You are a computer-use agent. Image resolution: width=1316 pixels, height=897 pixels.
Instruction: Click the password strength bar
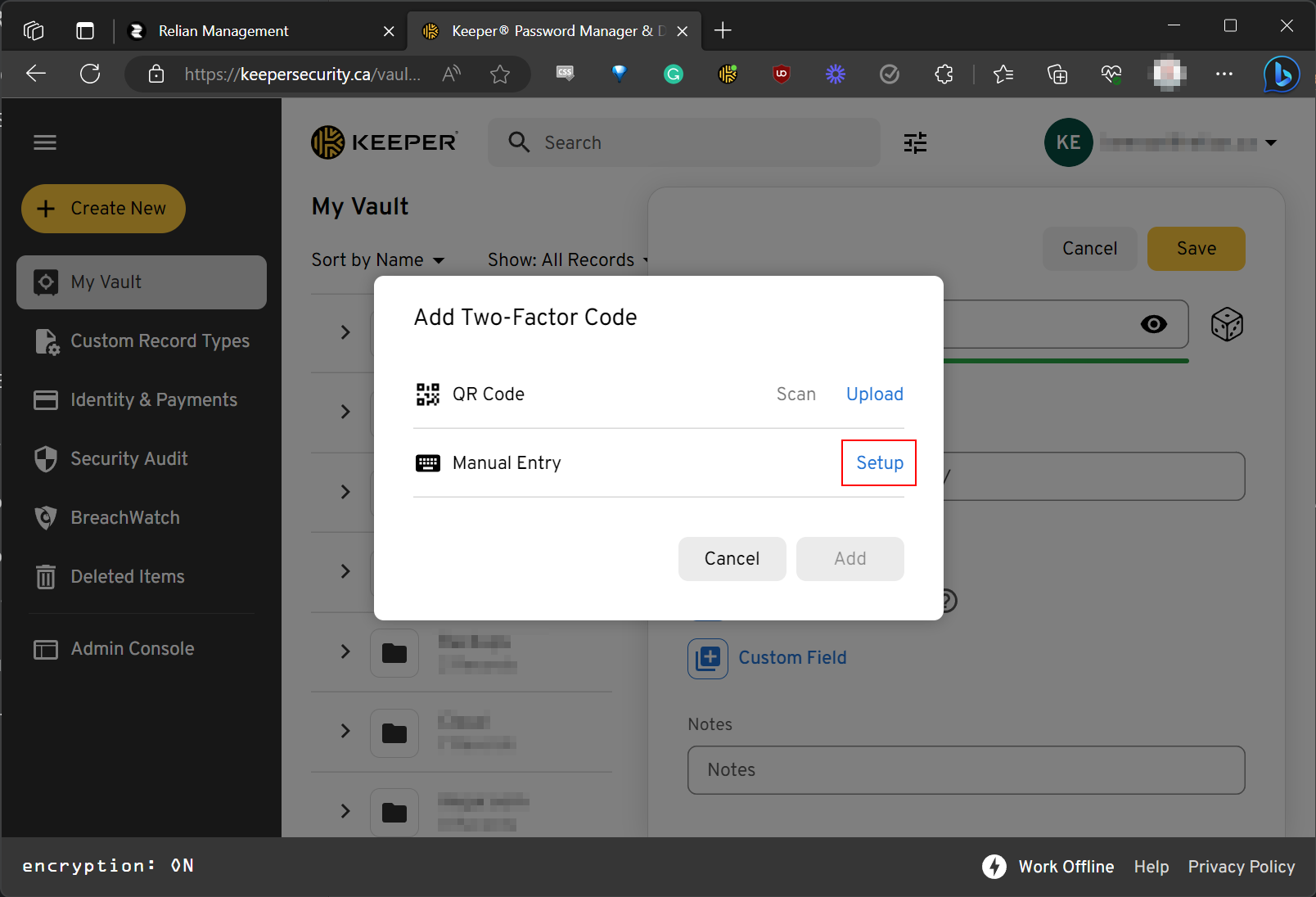tap(1066, 361)
